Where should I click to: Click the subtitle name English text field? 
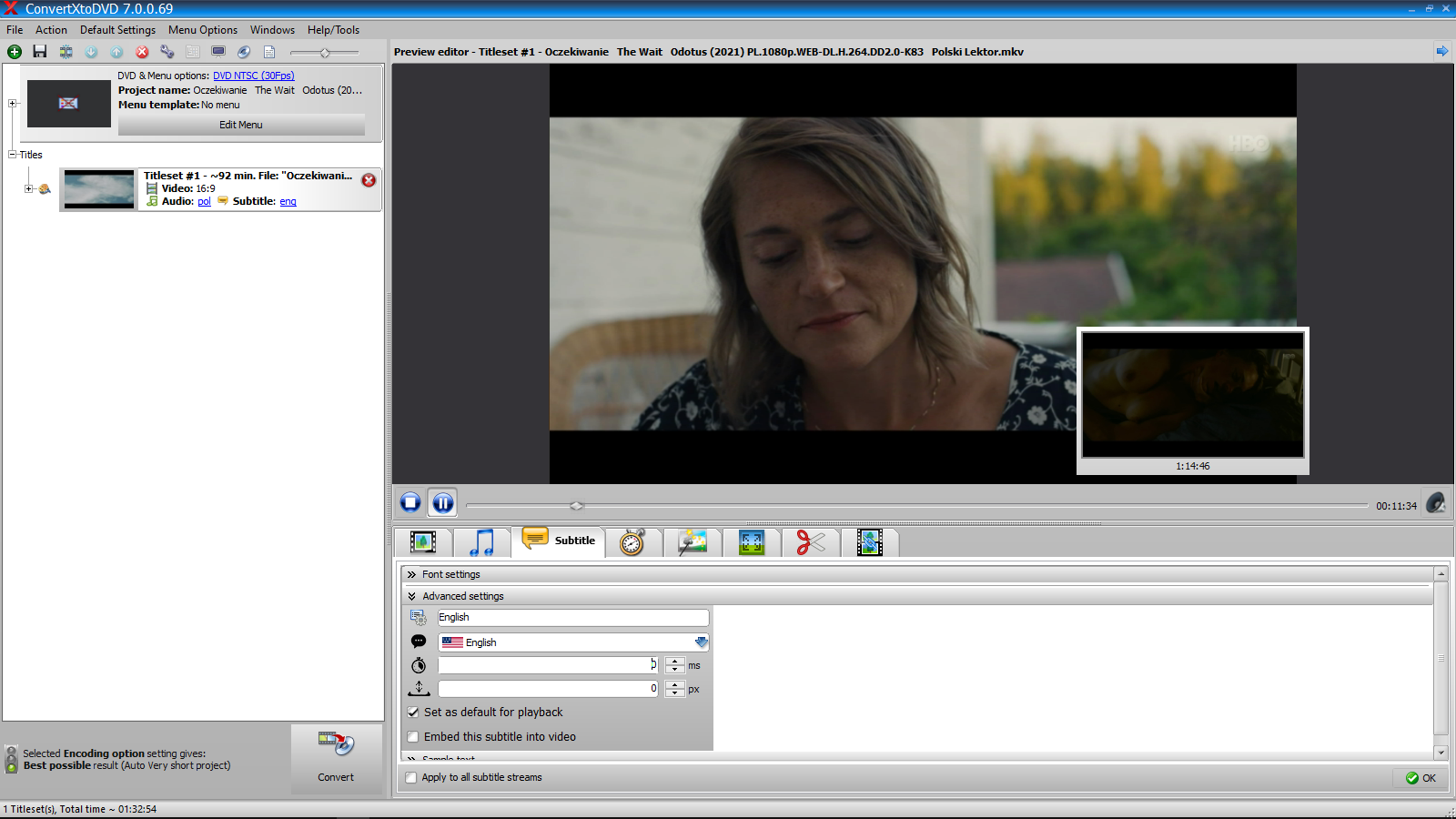pos(573,617)
